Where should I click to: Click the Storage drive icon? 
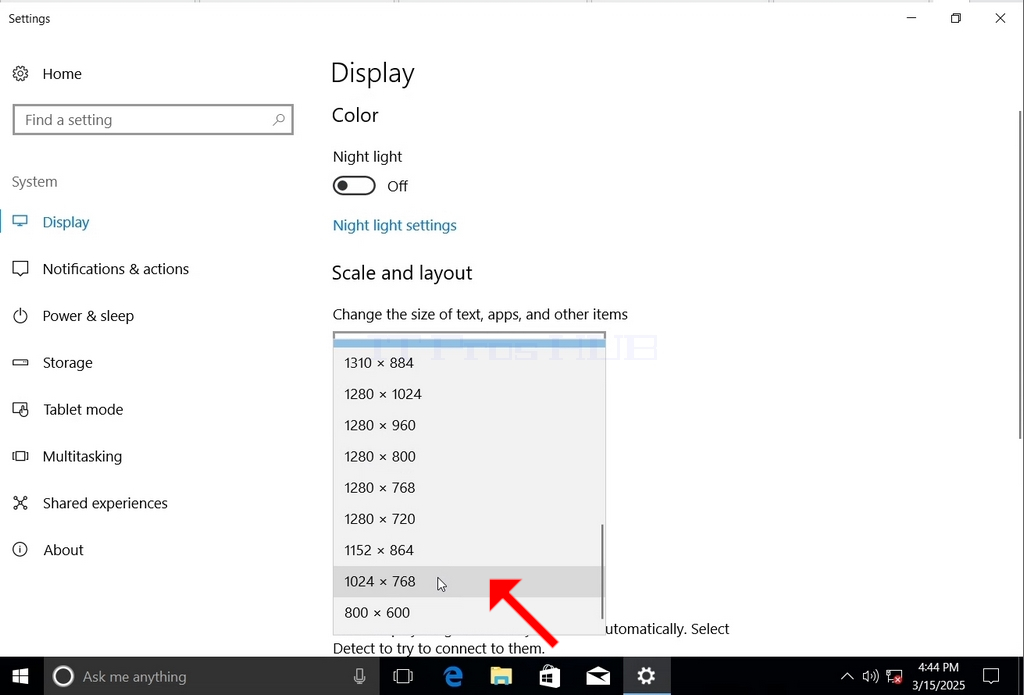pyautogui.click(x=20, y=363)
